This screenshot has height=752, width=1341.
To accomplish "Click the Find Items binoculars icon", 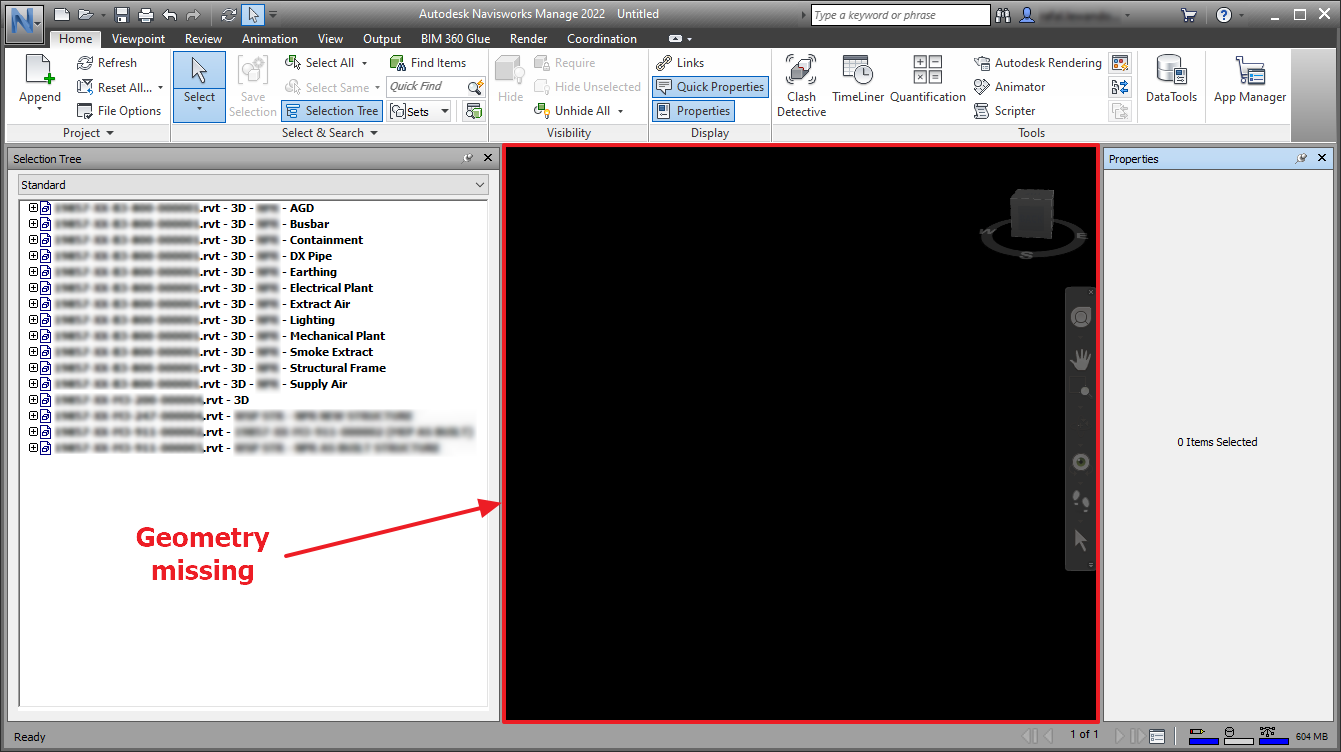I will (x=398, y=63).
